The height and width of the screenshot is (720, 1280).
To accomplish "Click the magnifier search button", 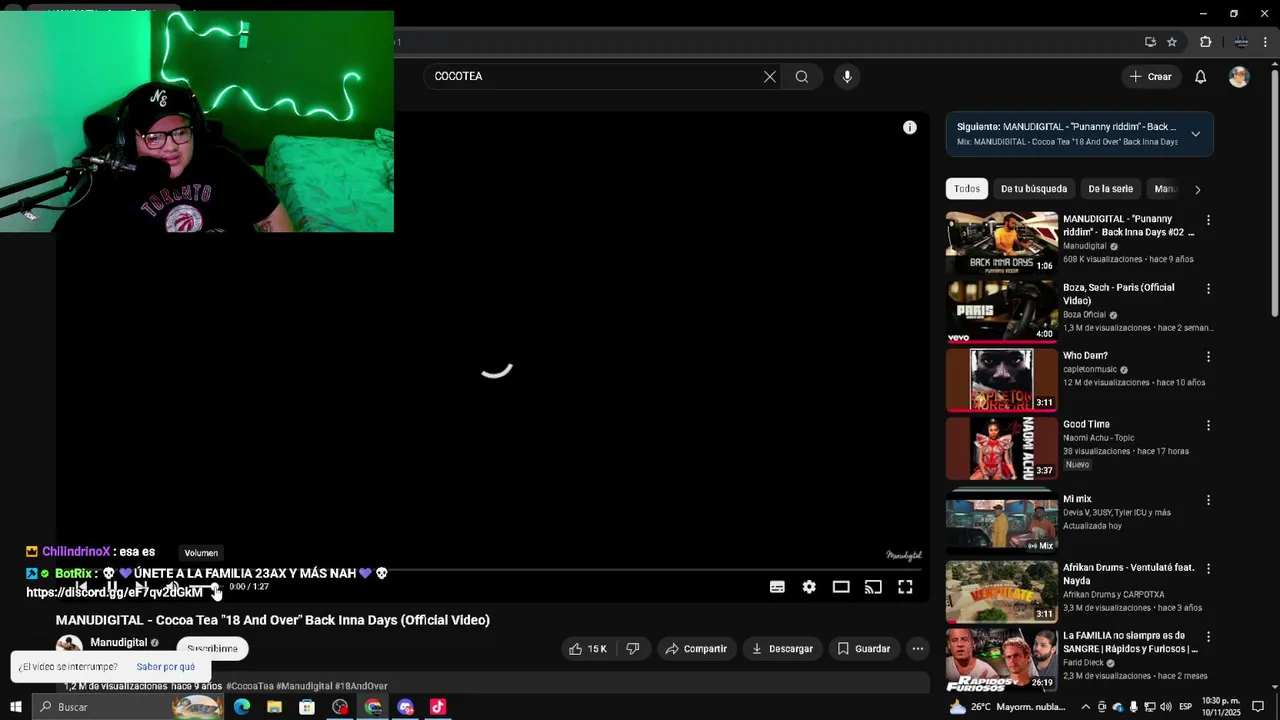I will click(x=802, y=76).
